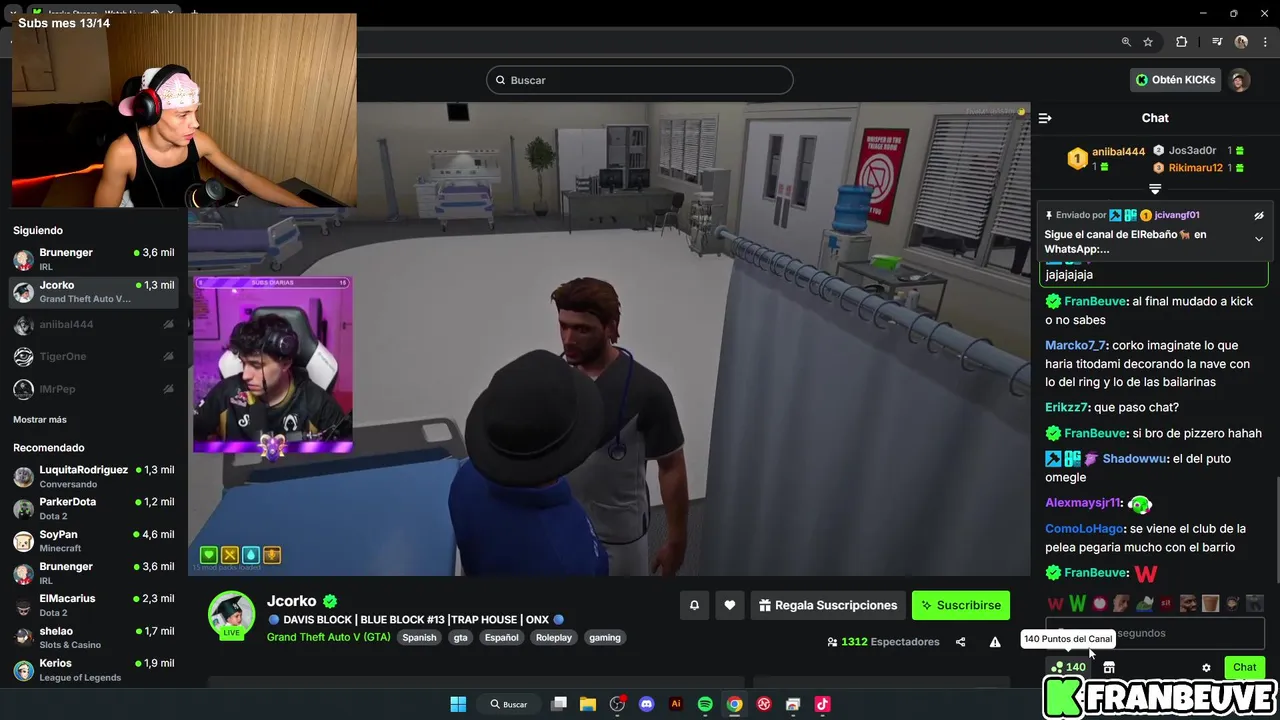Screen dimensions: 1280x720
Task: Click Erikzz7 username in chat
Action: pyautogui.click(x=1066, y=407)
